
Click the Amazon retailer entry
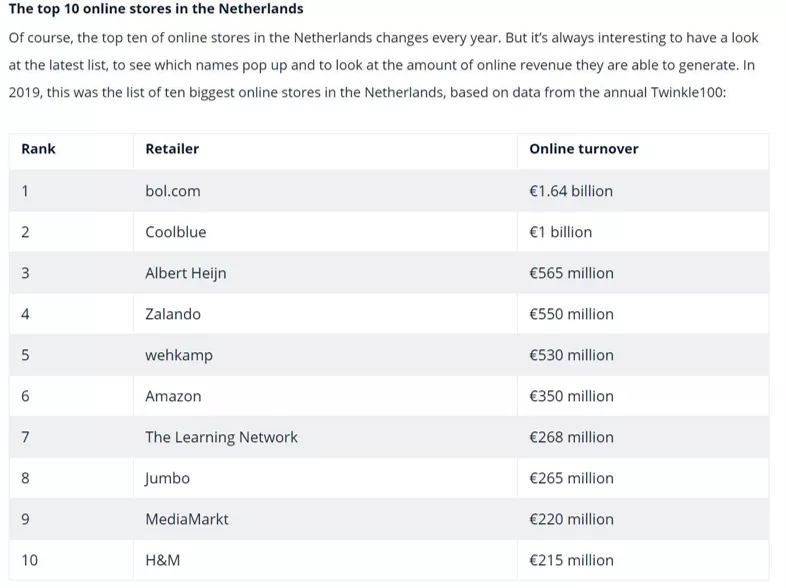[x=173, y=397]
